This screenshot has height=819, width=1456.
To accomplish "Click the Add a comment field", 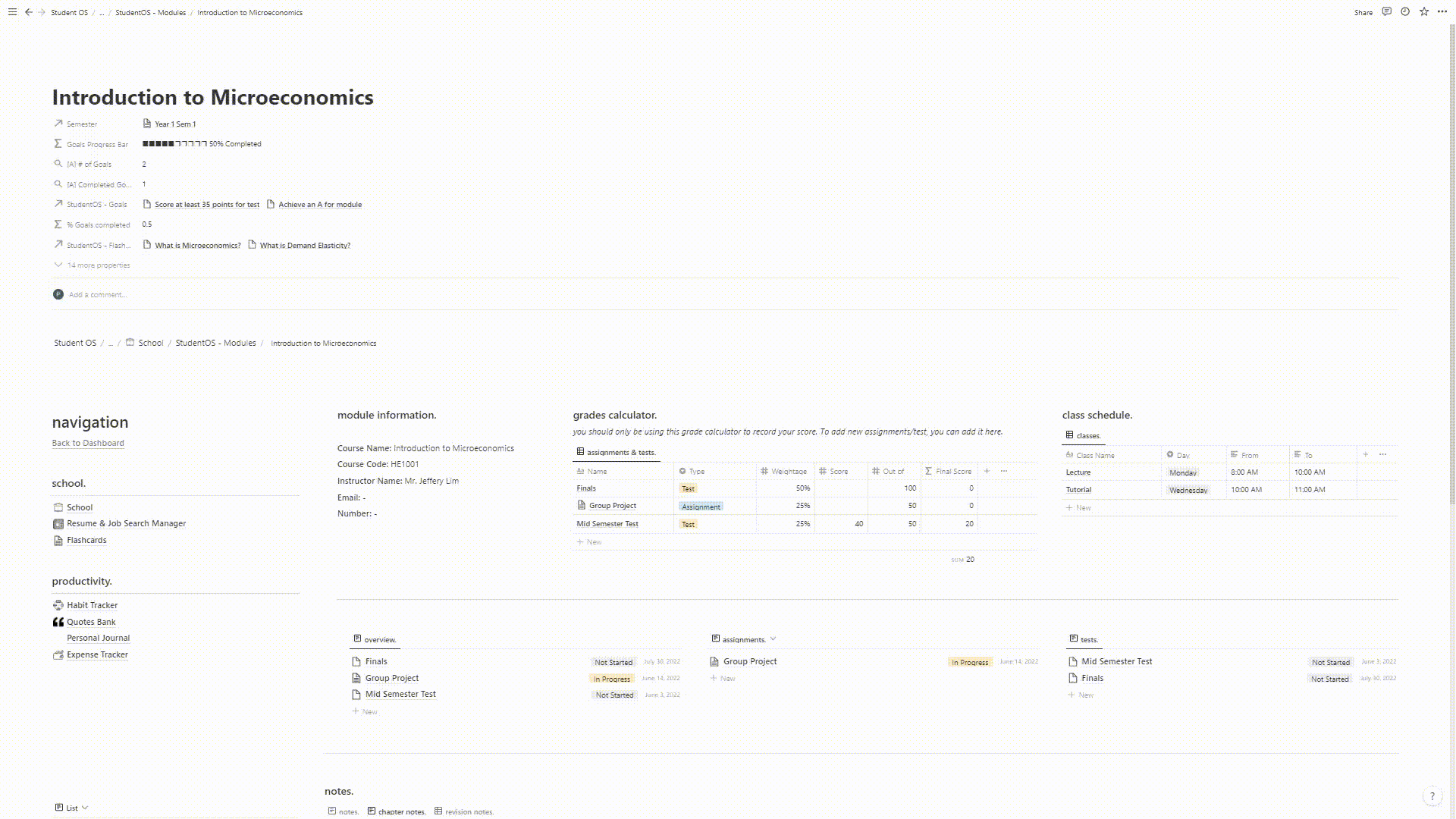I will pos(98,294).
